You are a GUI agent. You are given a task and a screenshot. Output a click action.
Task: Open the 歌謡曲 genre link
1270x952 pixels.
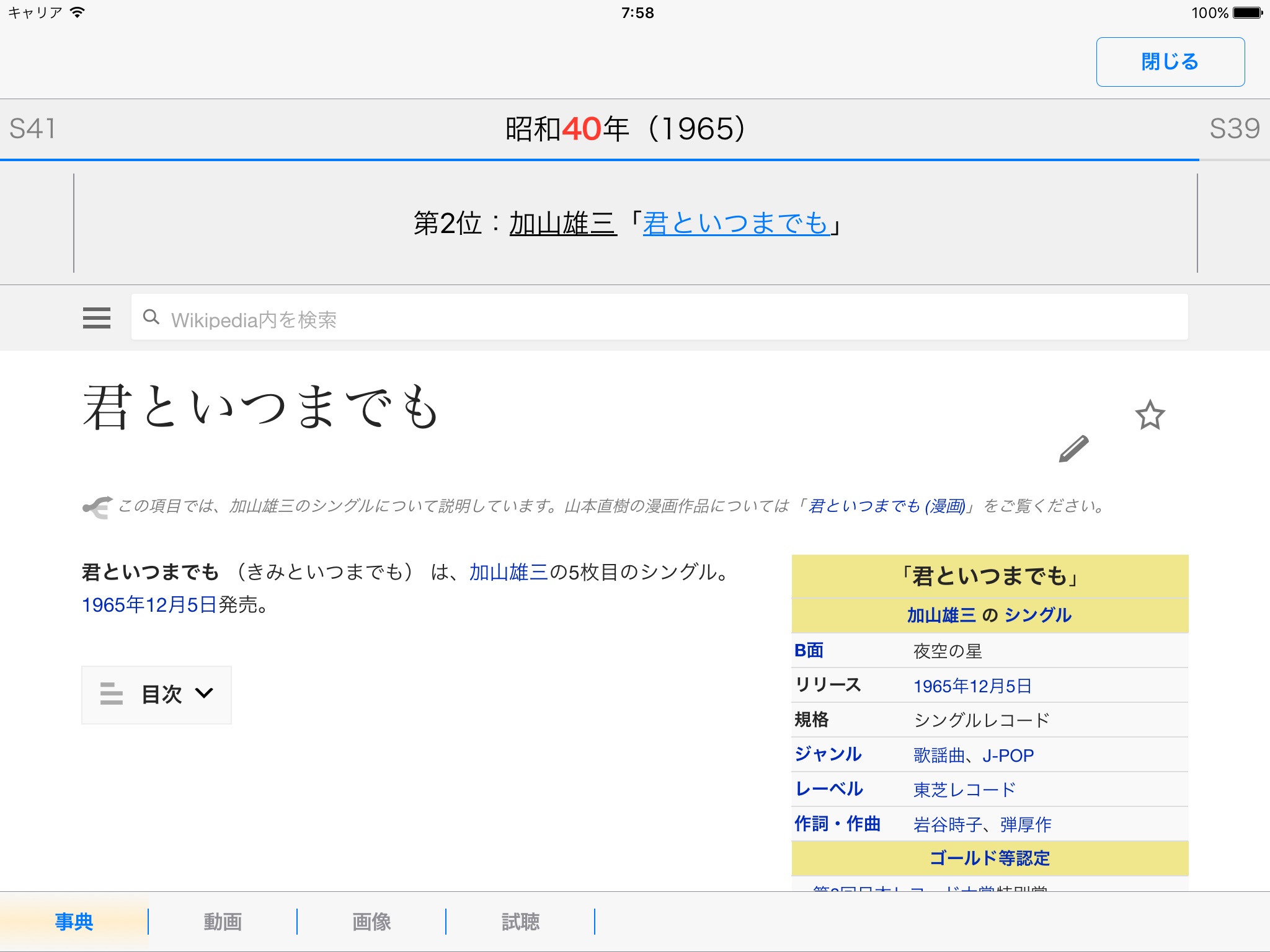[x=939, y=756]
